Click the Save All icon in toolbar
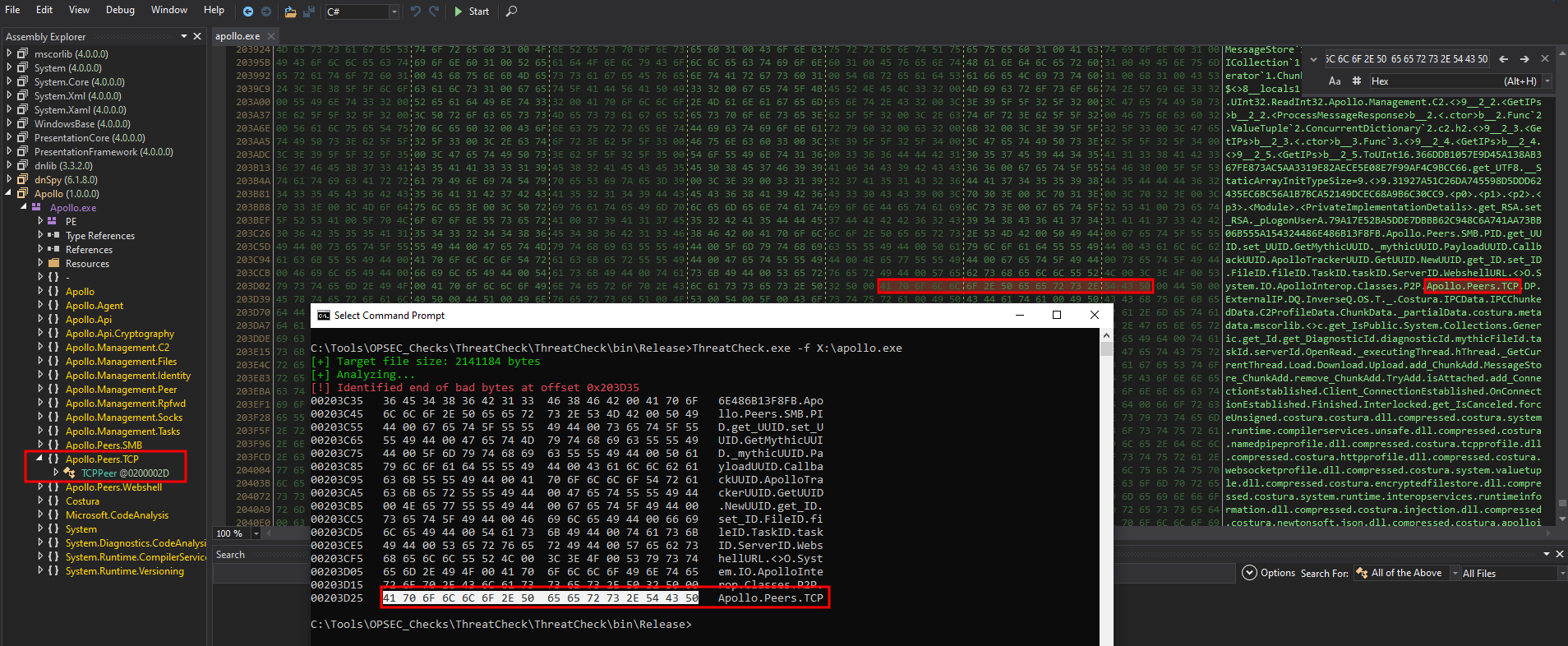 click(309, 12)
